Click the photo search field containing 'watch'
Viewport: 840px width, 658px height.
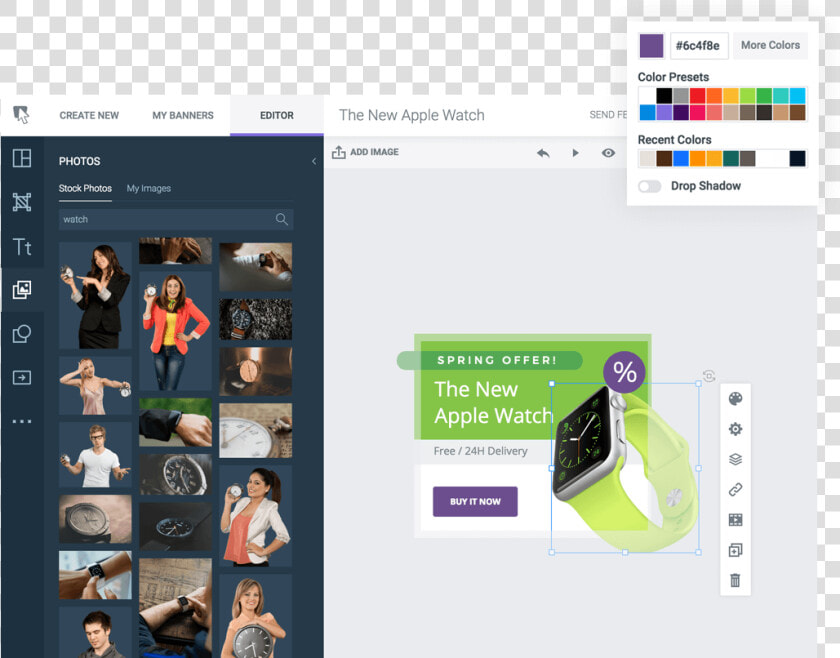click(176, 219)
